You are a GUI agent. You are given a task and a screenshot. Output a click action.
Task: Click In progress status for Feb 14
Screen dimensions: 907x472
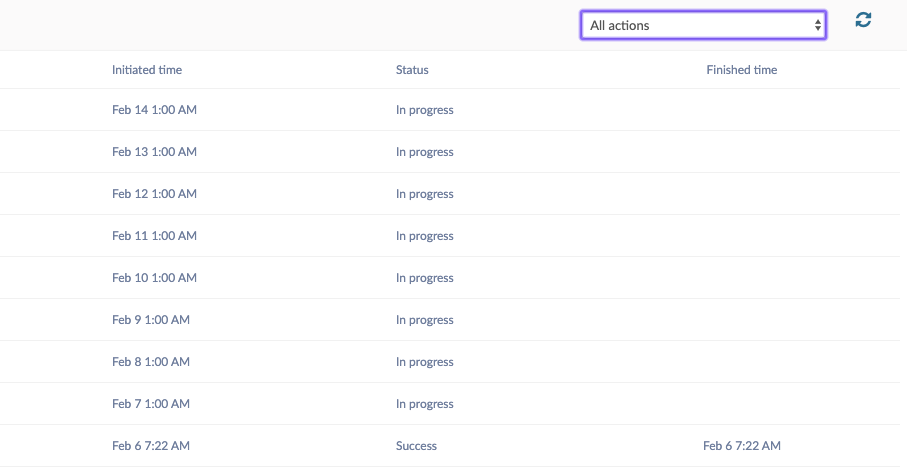click(425, 110)
